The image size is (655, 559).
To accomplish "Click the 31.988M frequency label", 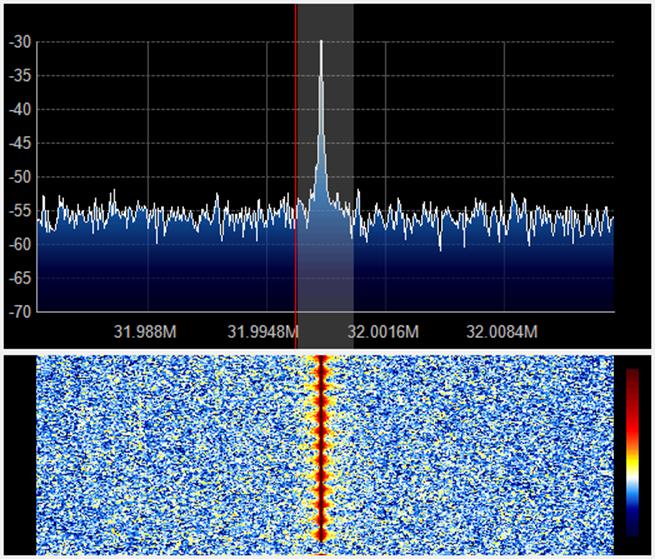I will (145, 333).
